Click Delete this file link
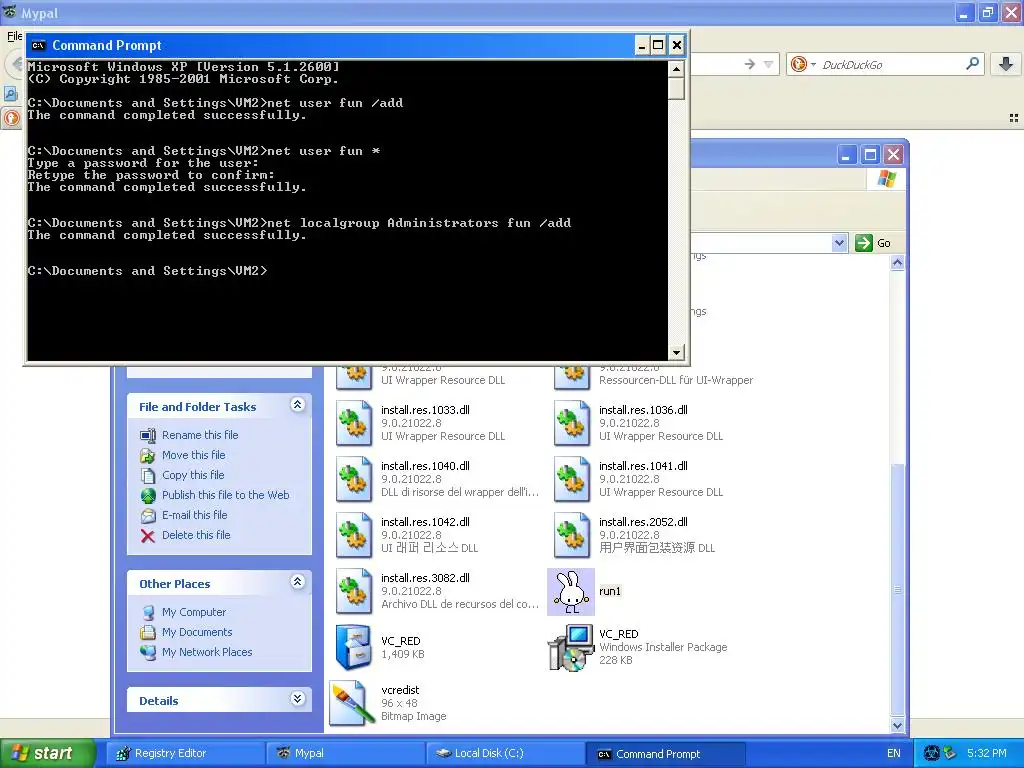Screen dimensions: 1024x768 tap(196, 535)
